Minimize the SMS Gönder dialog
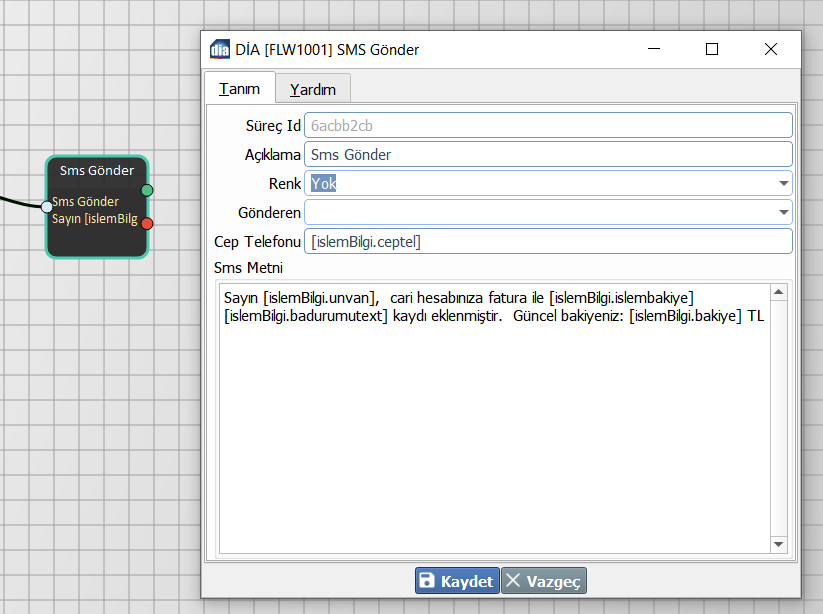 653,49
